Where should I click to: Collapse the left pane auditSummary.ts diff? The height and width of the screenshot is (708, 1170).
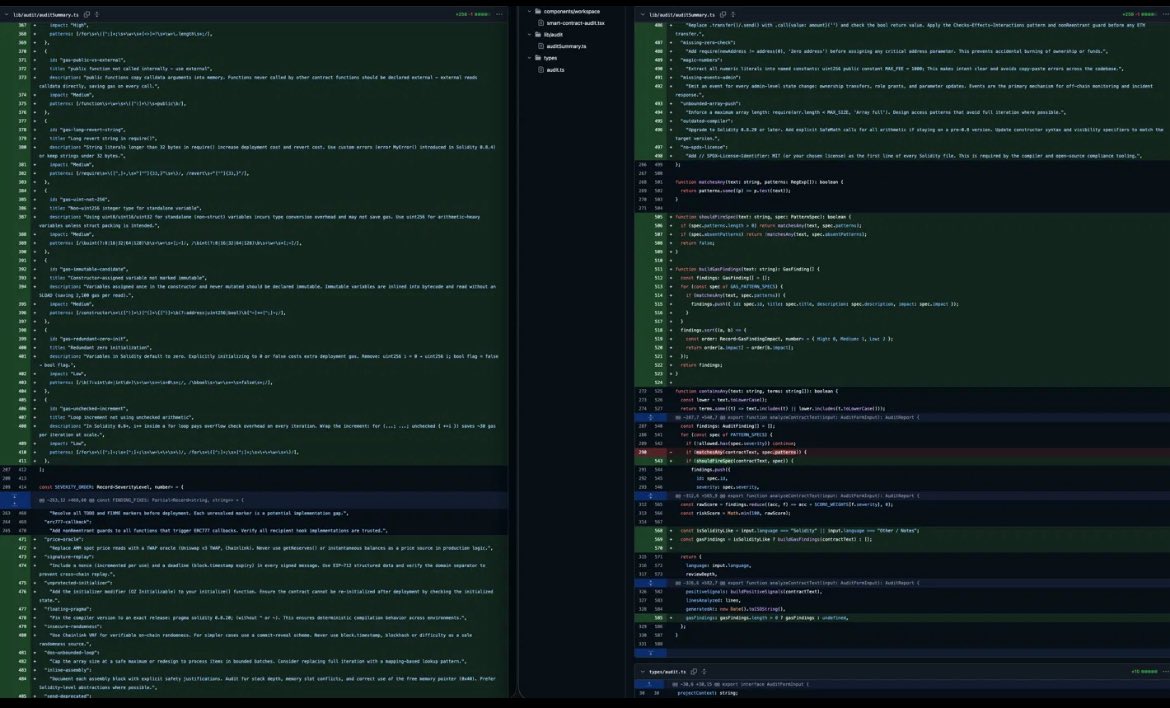[x=6, y=14]
